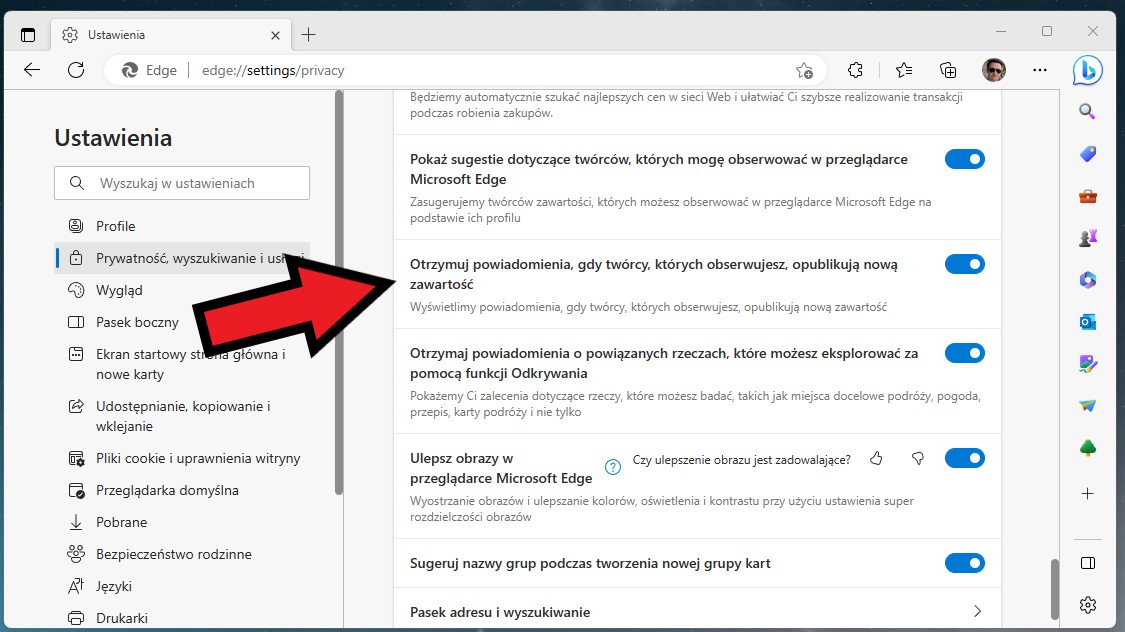Open Bing Copilot sidebar icon
Screen dimensions: 1125x632
1087,70
